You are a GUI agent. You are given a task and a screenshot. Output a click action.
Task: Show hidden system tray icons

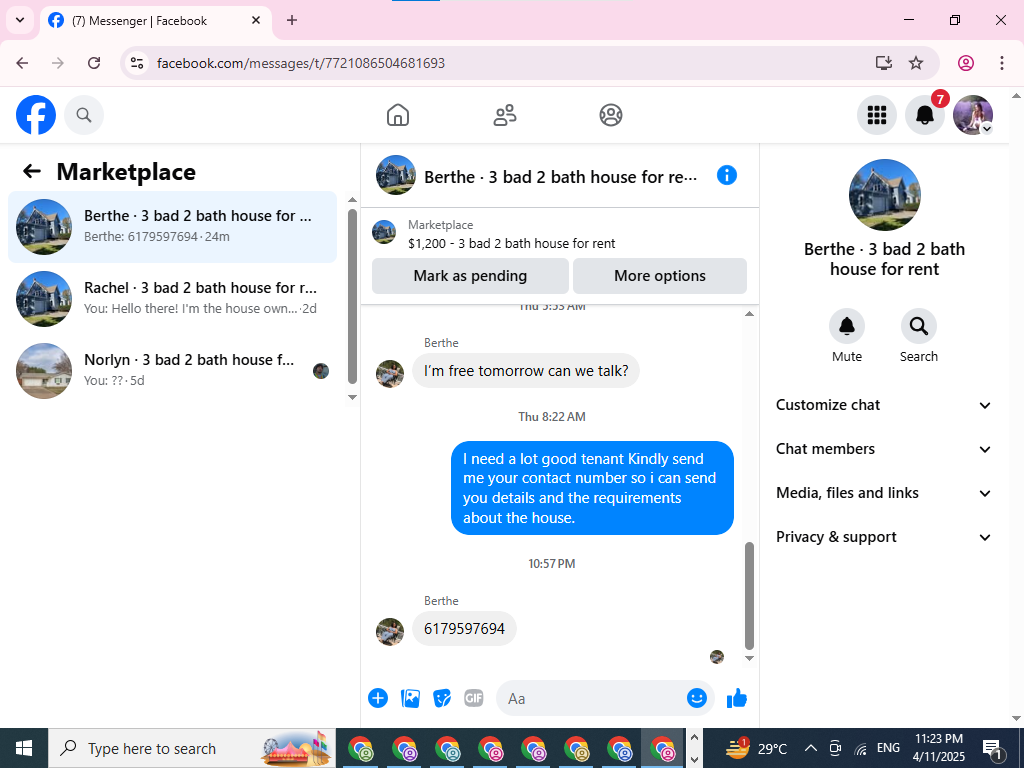coord(810,748)
